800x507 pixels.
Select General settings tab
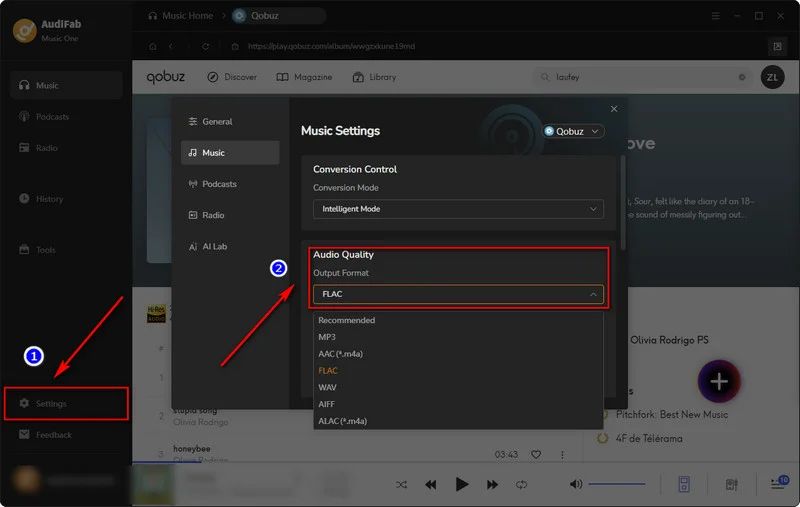pos(230,121)
